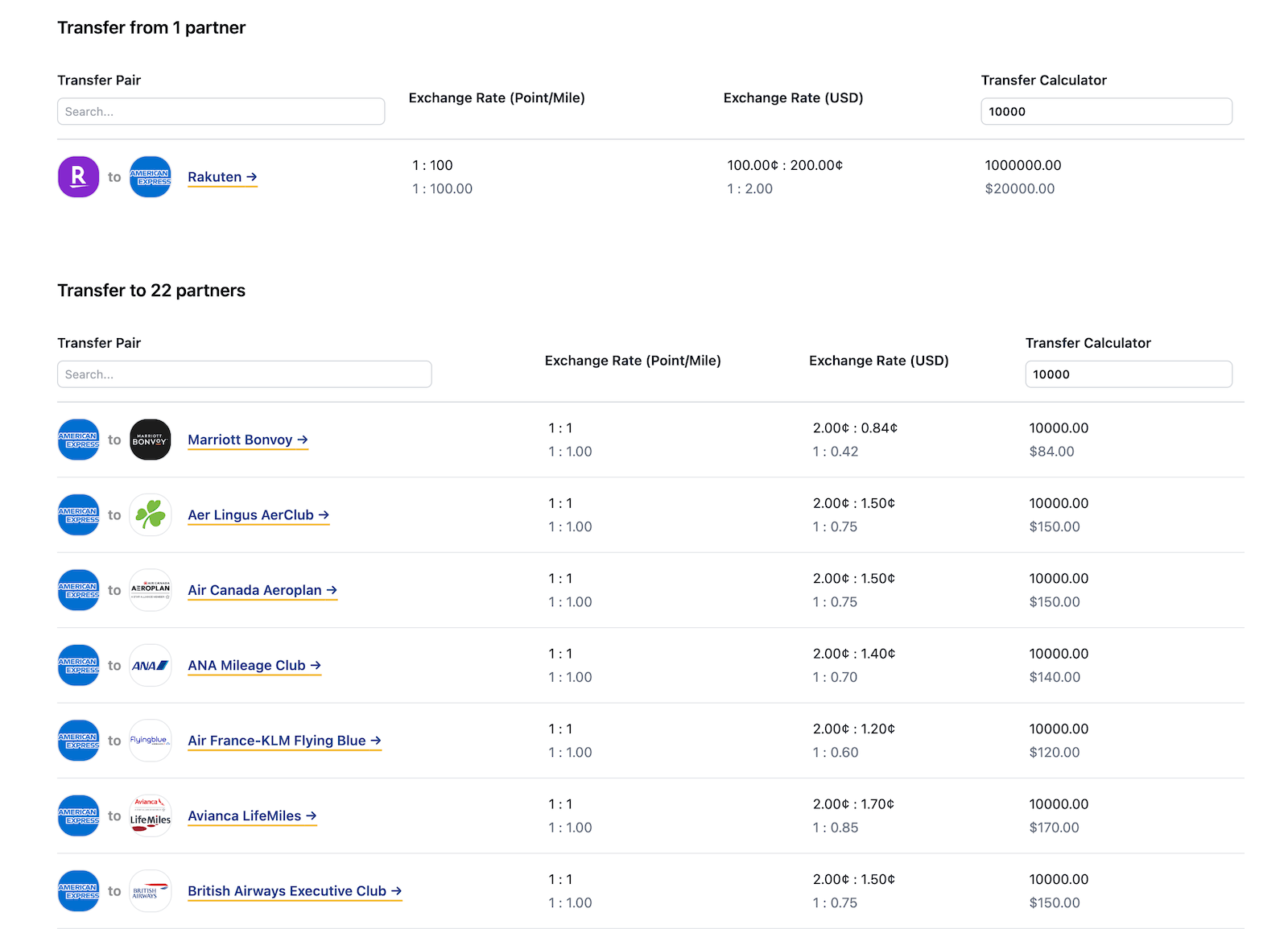Screen dimensions: 1288x929
Task: Focus the 'Transfer from' partner search field
Action: click(221, 112)
